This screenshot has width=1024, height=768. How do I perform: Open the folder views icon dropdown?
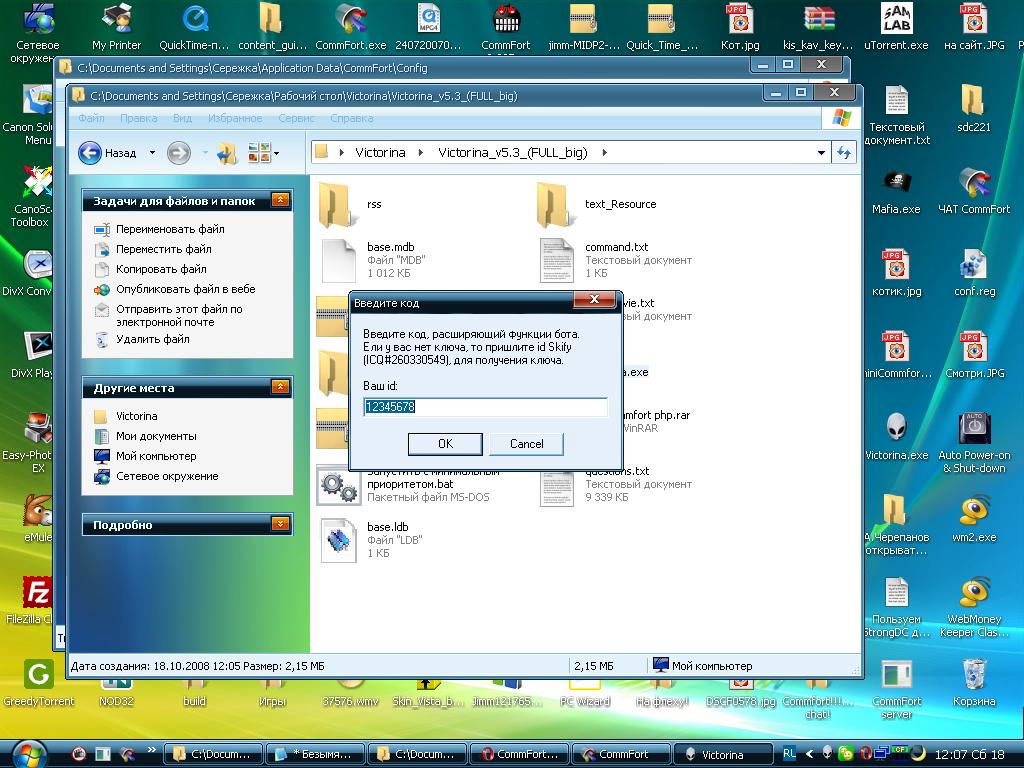click(x=263, y=153)
